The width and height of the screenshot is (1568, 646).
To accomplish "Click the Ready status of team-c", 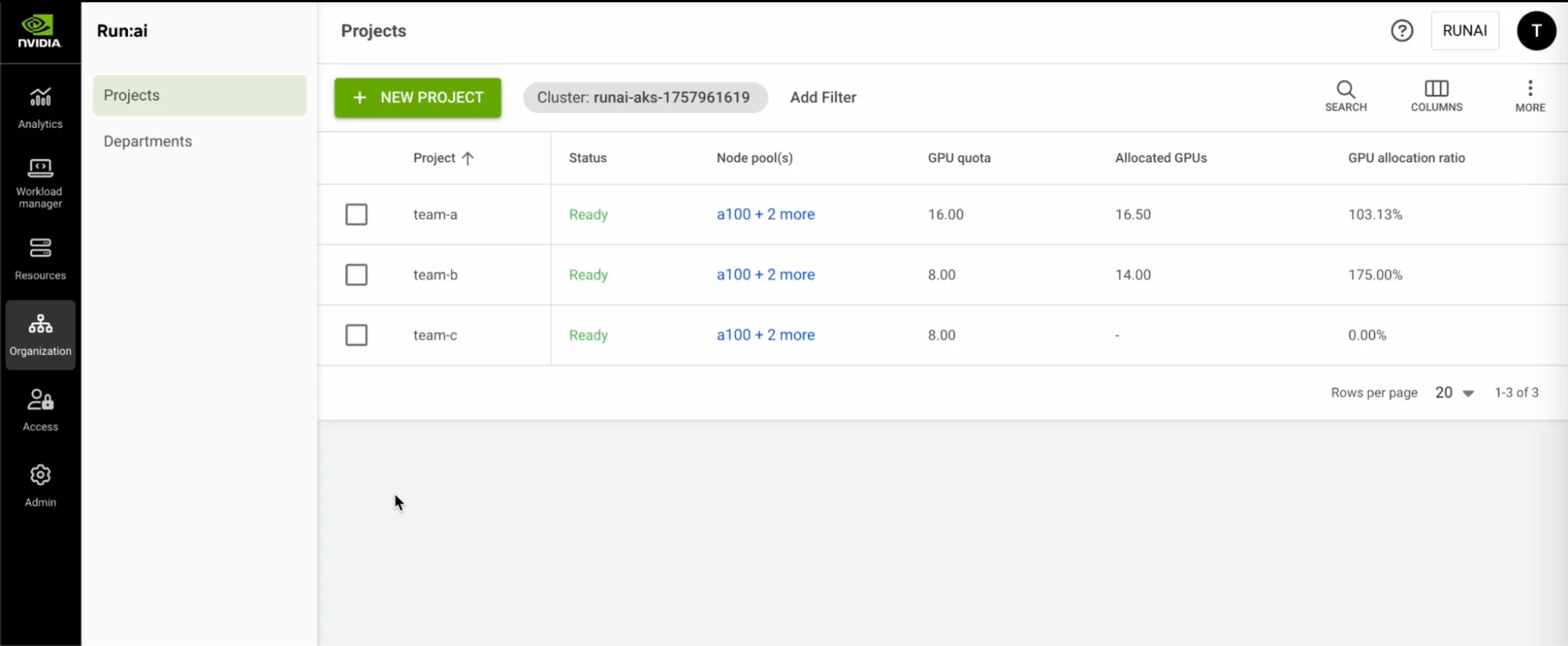I will 588,336.
